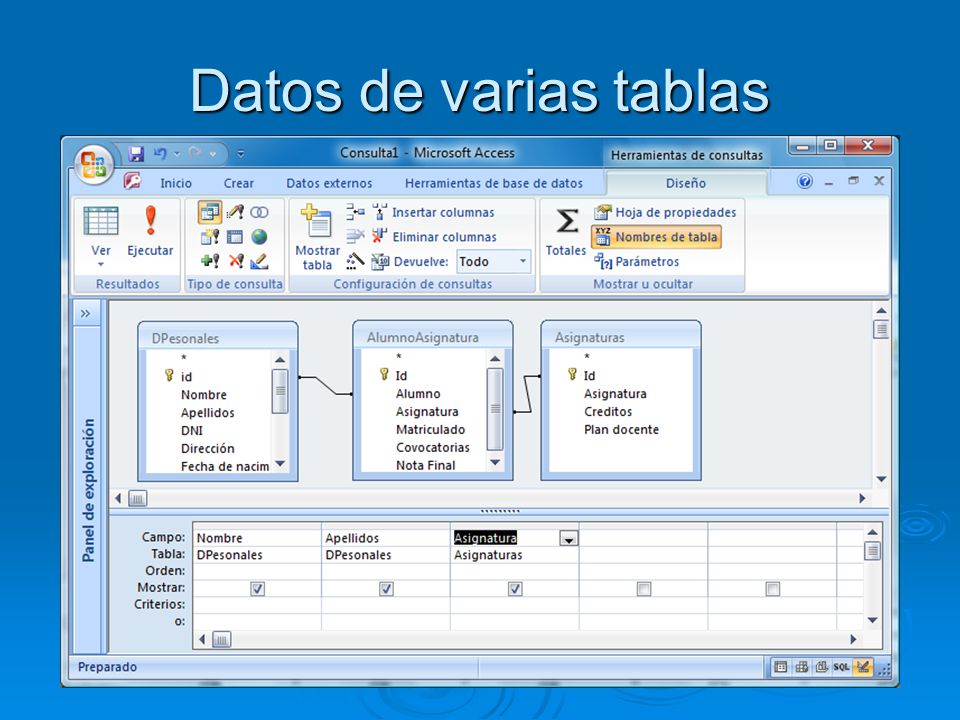
Task: Open the Devuelve Todo dropdown
Action: pos(523,261)
